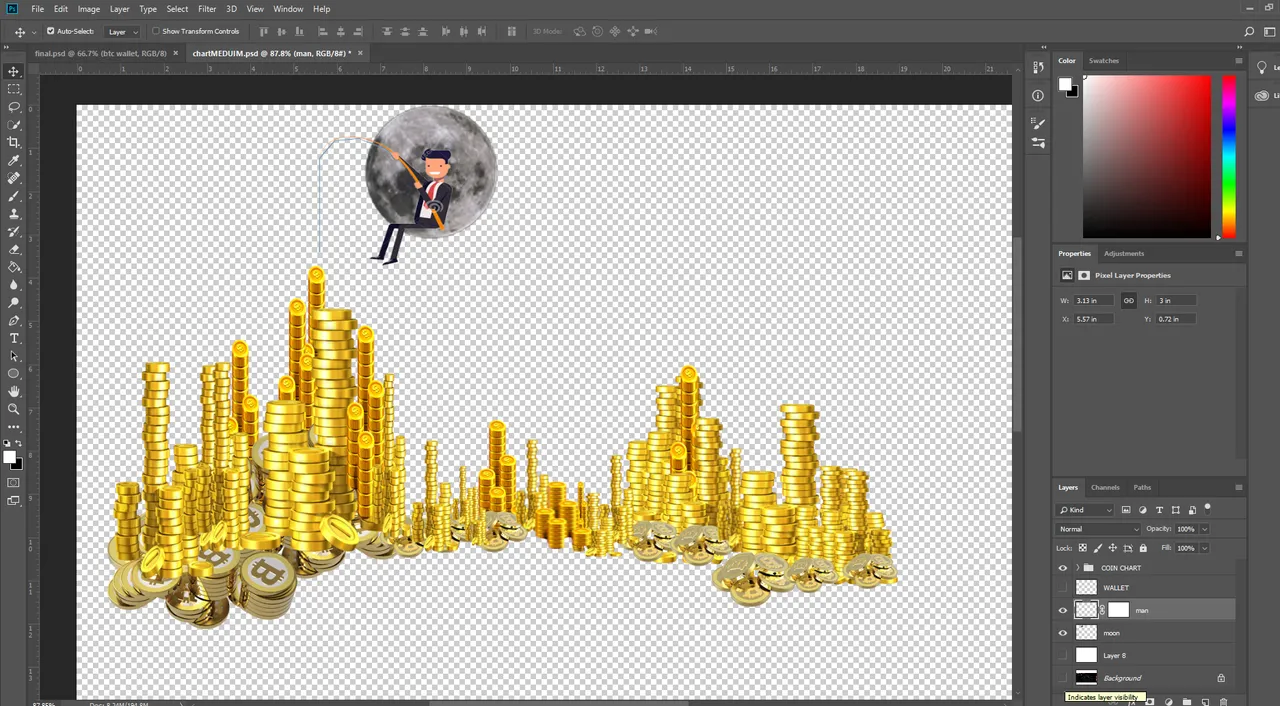Open the Opacity slider dropdown arrow
Image resolution: width=1280 pixels, height=706 pixels.
coord(1204,529)
